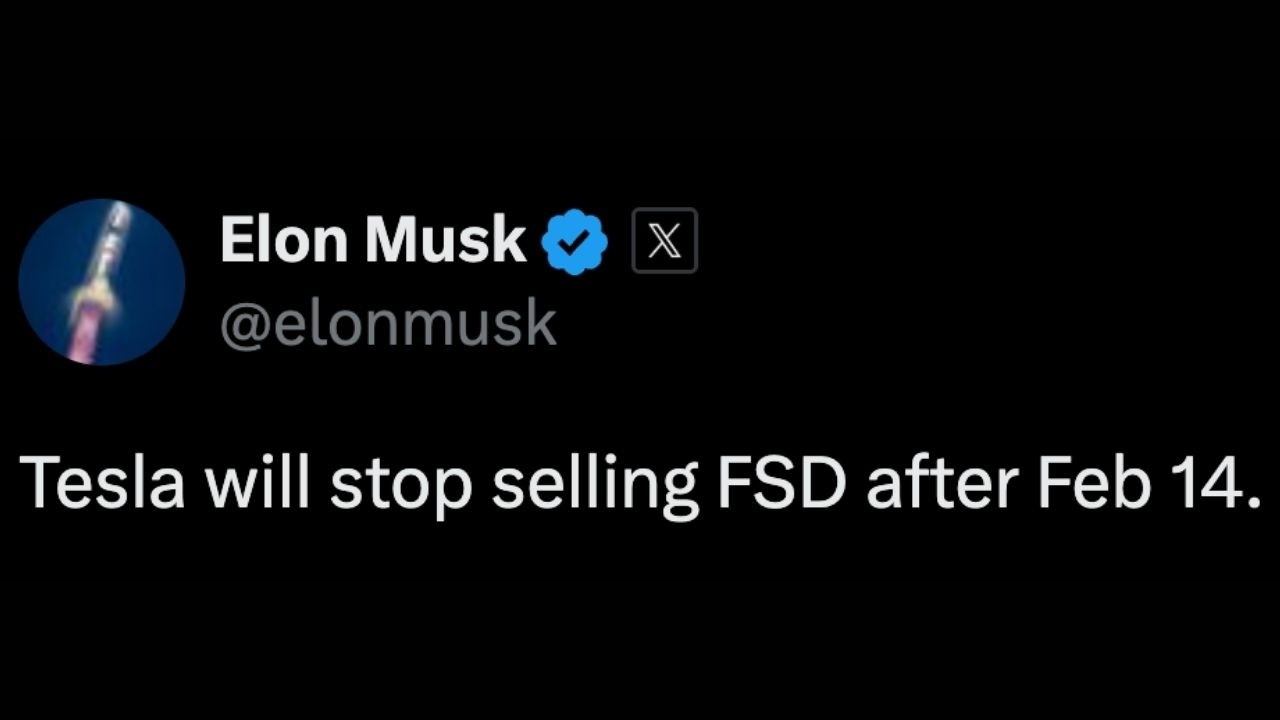Select the word "FSD" in the tweet
This screenshot has height=720, width=1280.
(x=782, y=483)
